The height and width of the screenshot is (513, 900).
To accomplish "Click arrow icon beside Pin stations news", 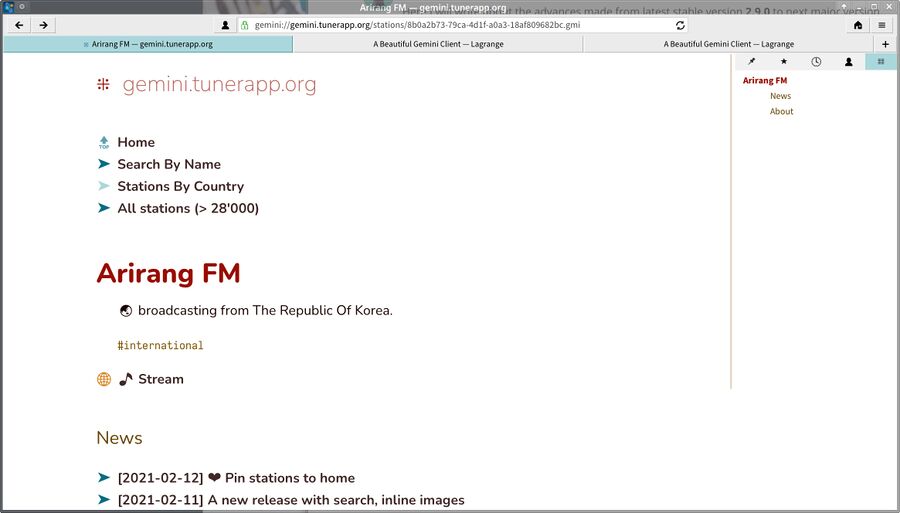I will click(x=104, y=477).
